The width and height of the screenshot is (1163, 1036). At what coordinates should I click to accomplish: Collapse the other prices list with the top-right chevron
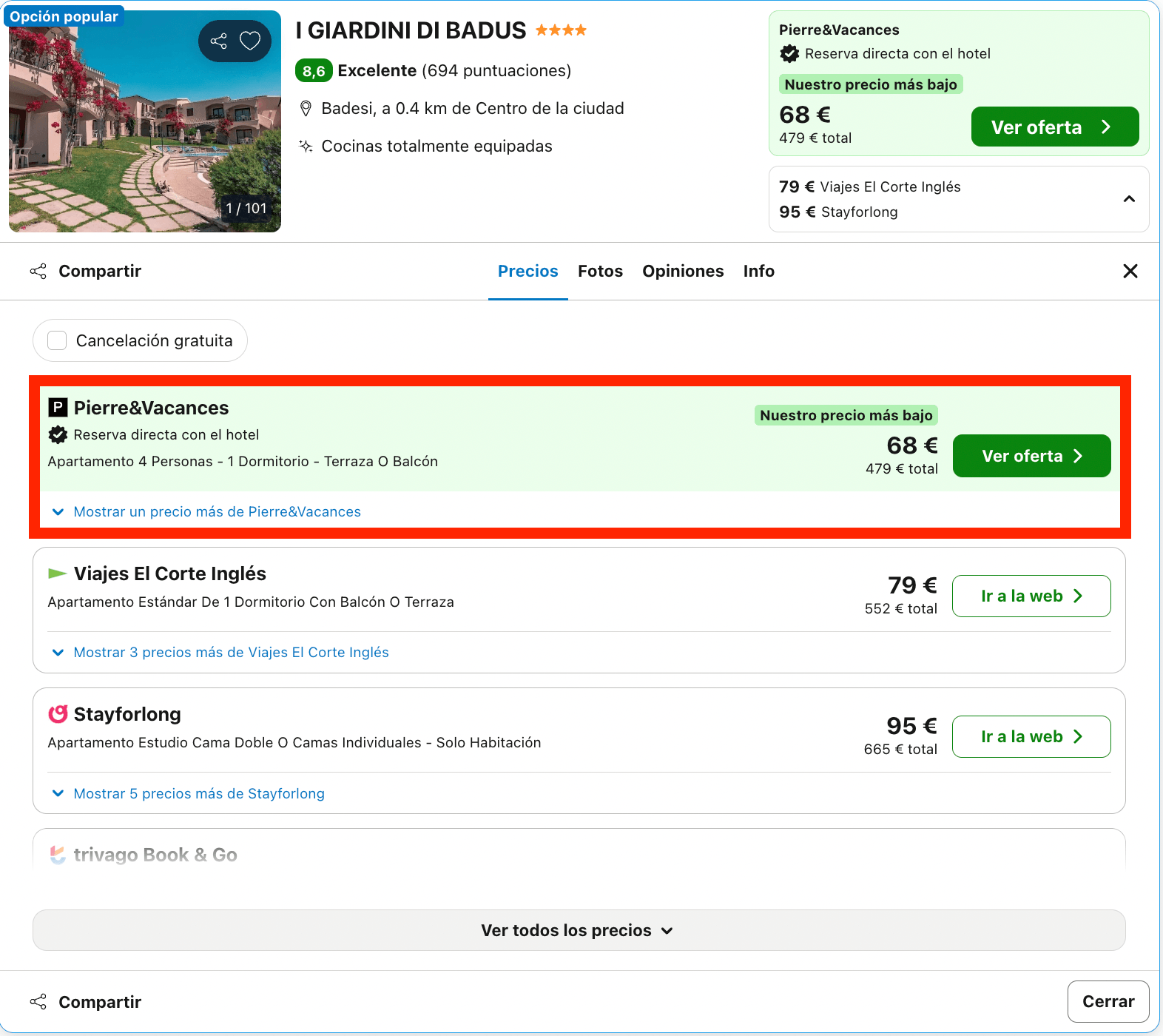(1129, 199)
